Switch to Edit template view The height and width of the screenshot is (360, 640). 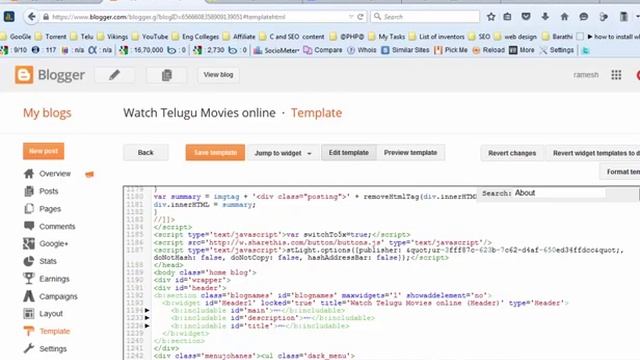pyautogui.click(x=349, y=153)
